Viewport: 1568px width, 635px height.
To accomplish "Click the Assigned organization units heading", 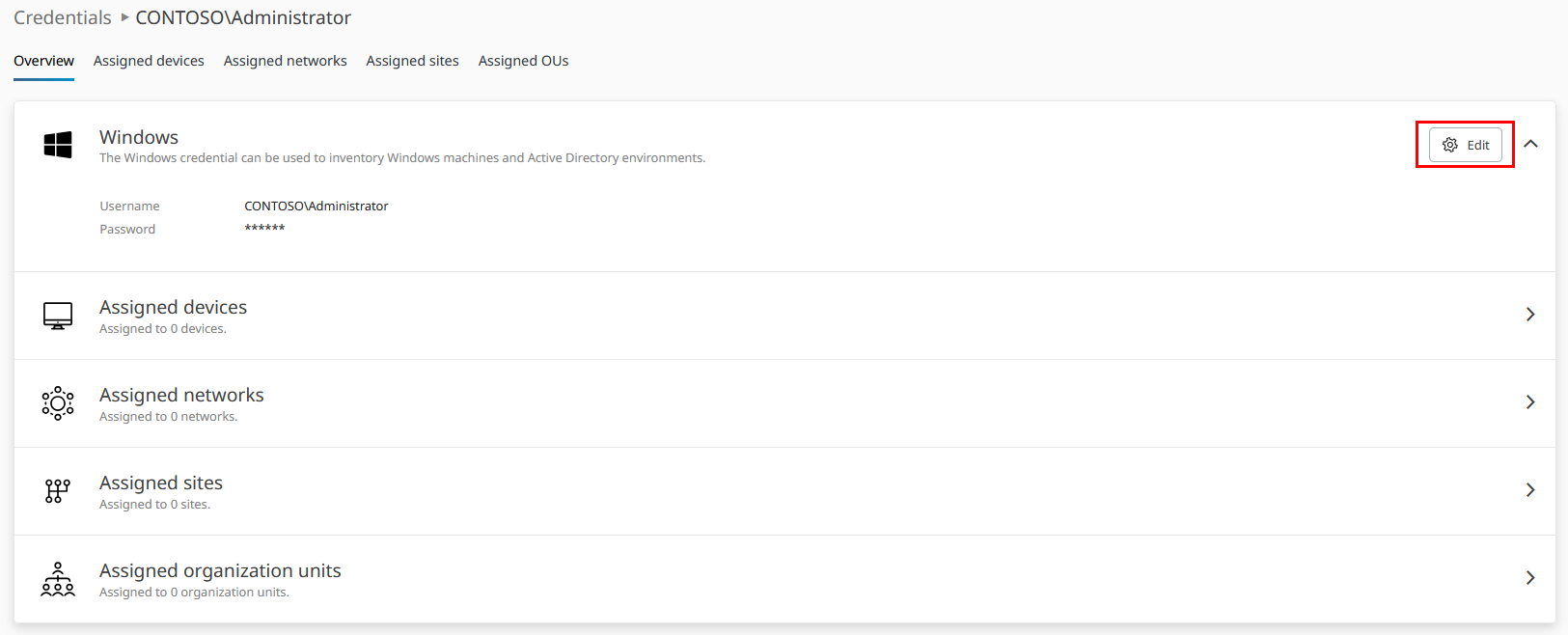I will [x=220, y=570].
